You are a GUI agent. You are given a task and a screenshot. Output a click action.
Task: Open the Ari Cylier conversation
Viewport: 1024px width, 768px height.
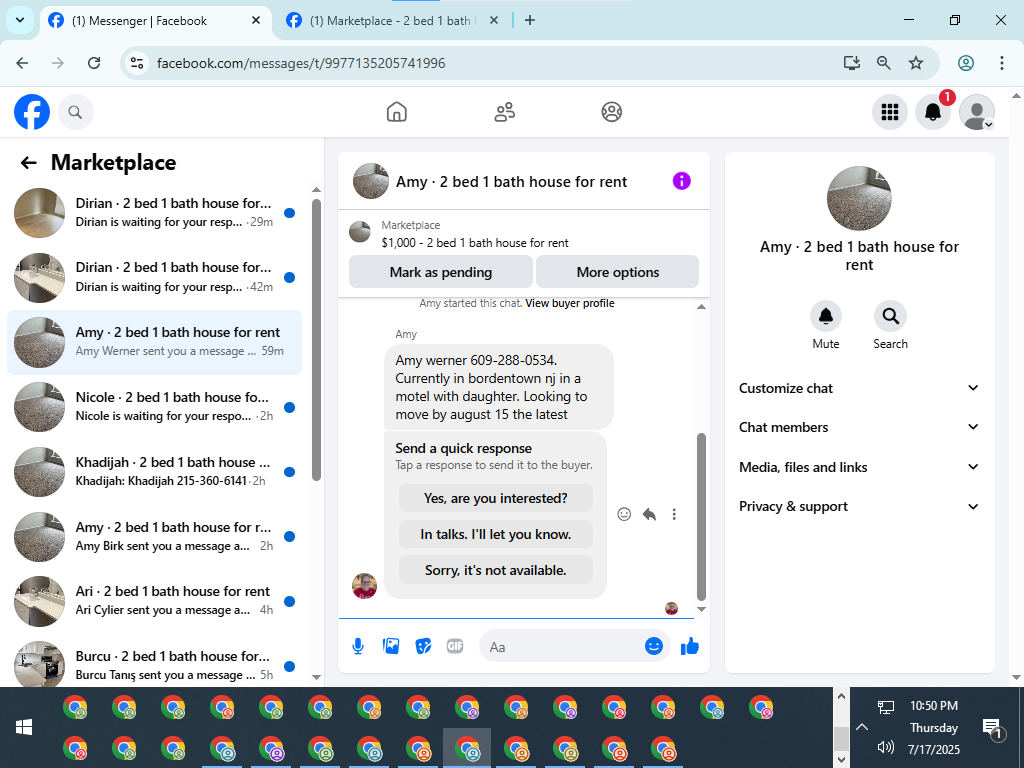coord(154,601)
